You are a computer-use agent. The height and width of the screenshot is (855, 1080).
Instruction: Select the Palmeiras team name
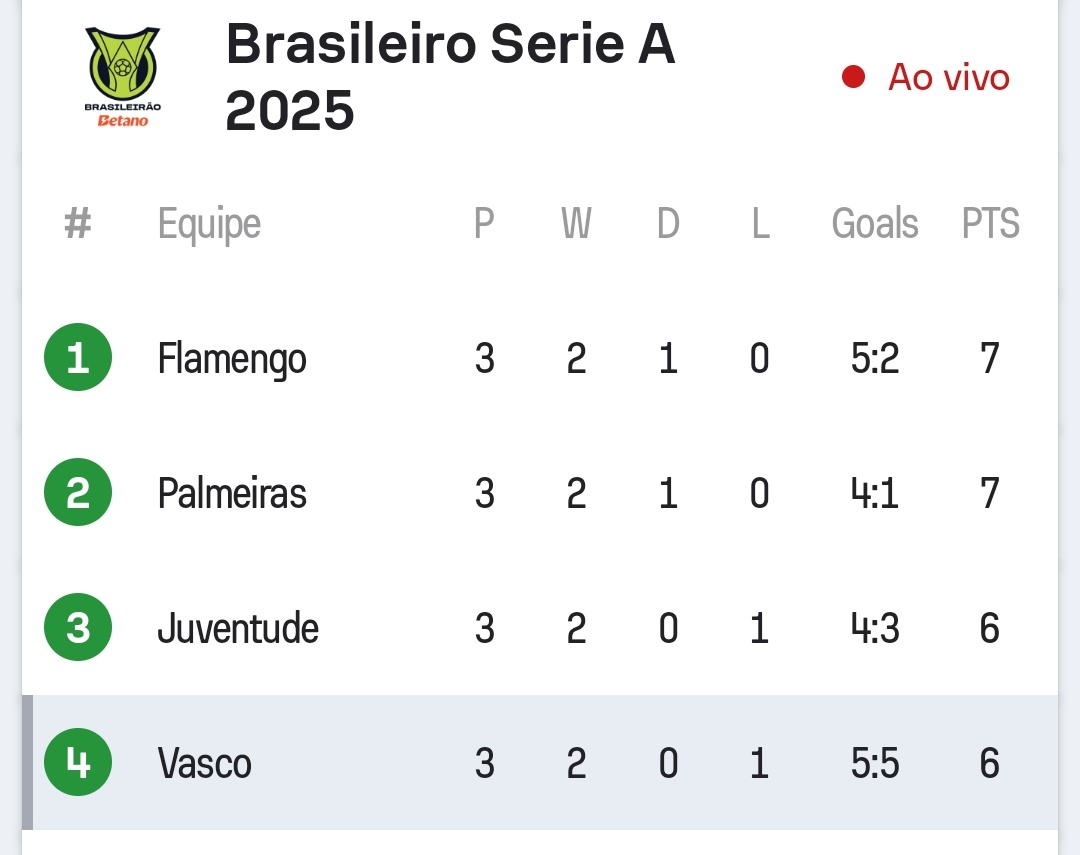(232, 493)
